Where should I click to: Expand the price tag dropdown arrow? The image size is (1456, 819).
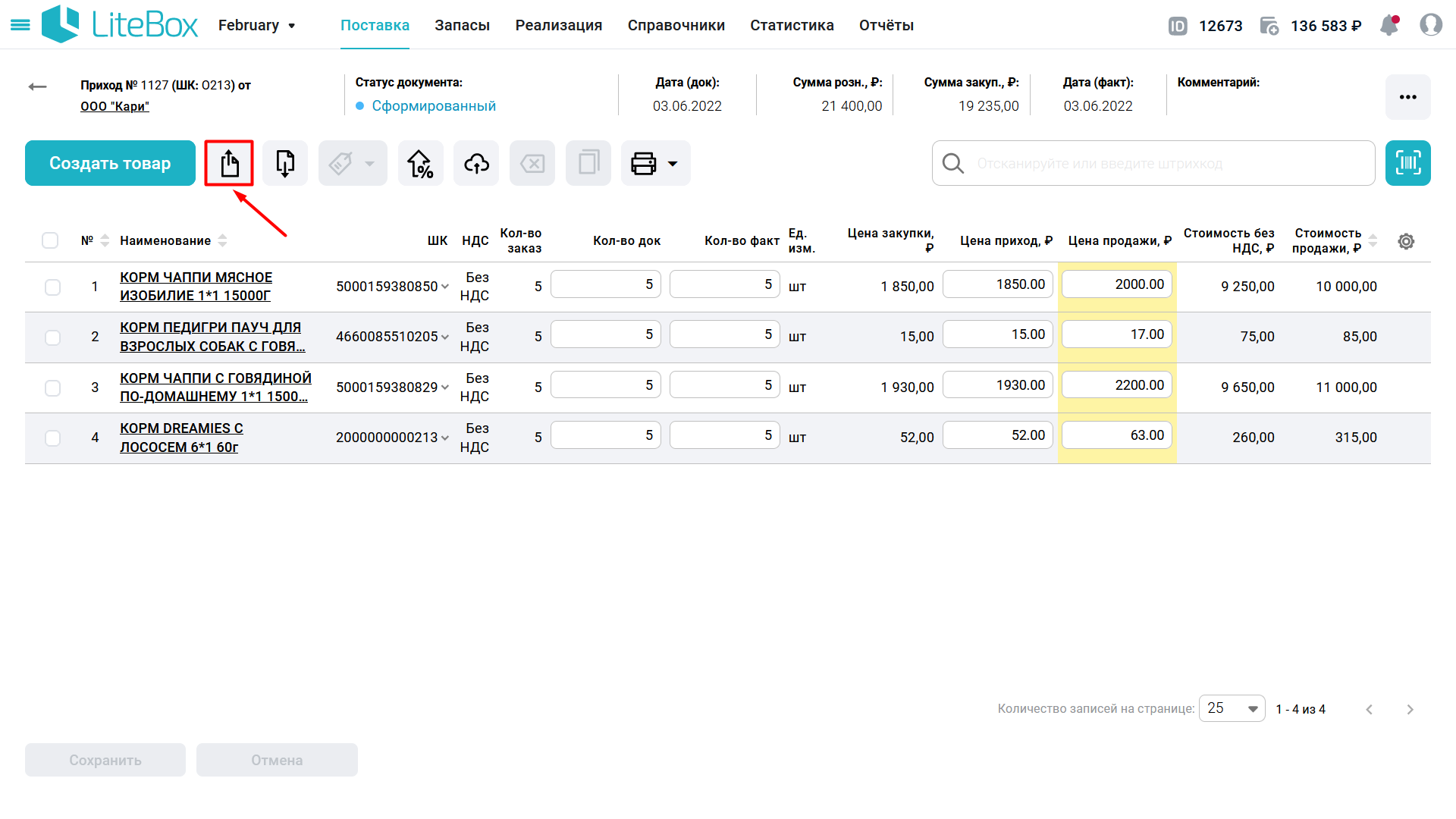(369, 163)
